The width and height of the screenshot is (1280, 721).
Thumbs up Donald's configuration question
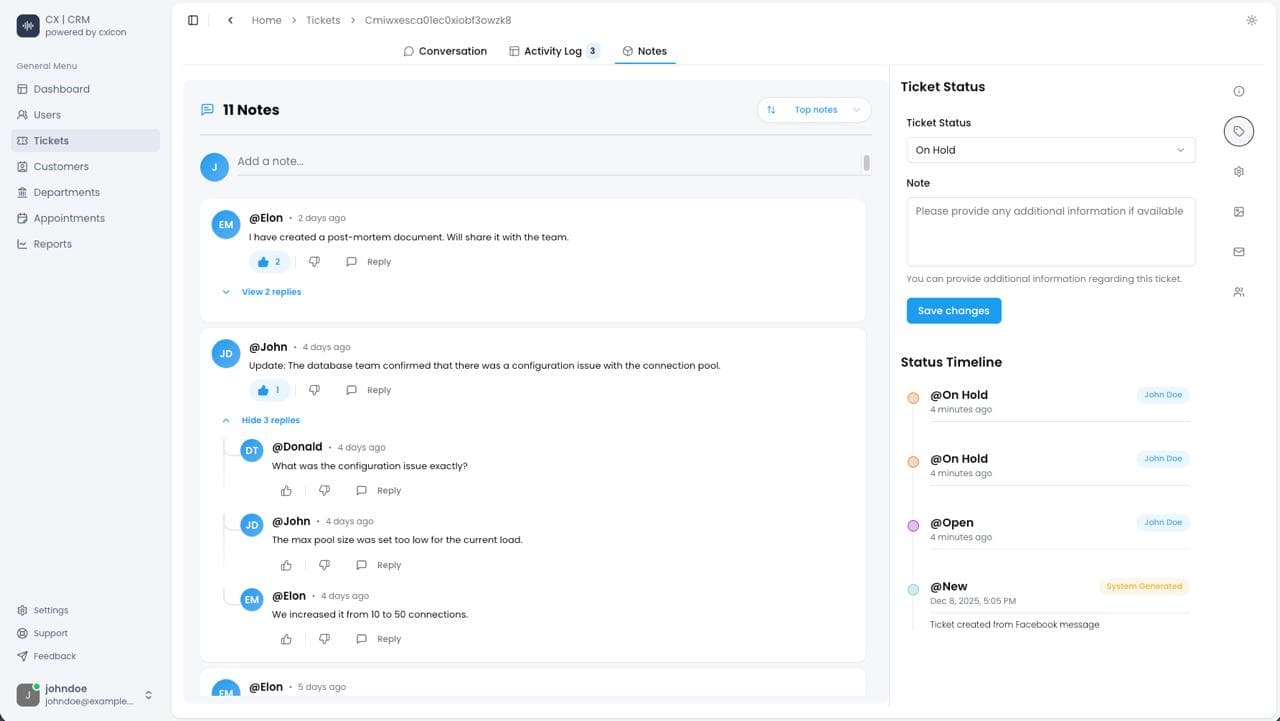coord(286,491)
